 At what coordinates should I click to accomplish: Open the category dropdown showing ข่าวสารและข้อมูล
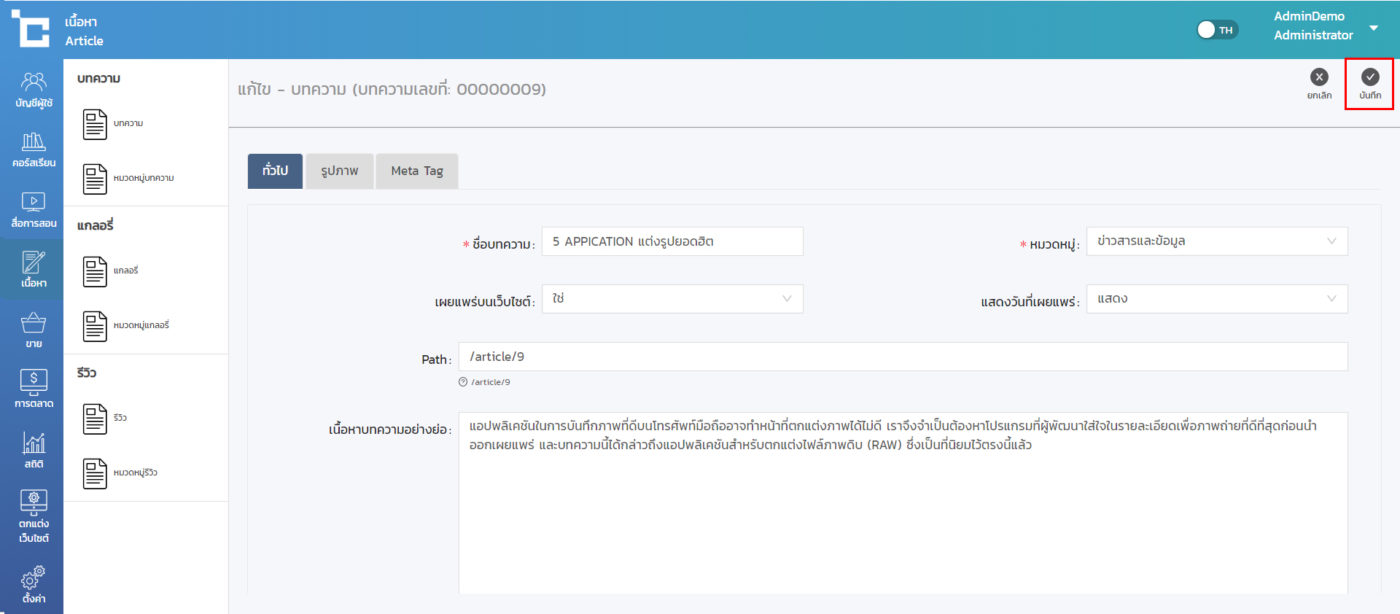click(1216, 241)
